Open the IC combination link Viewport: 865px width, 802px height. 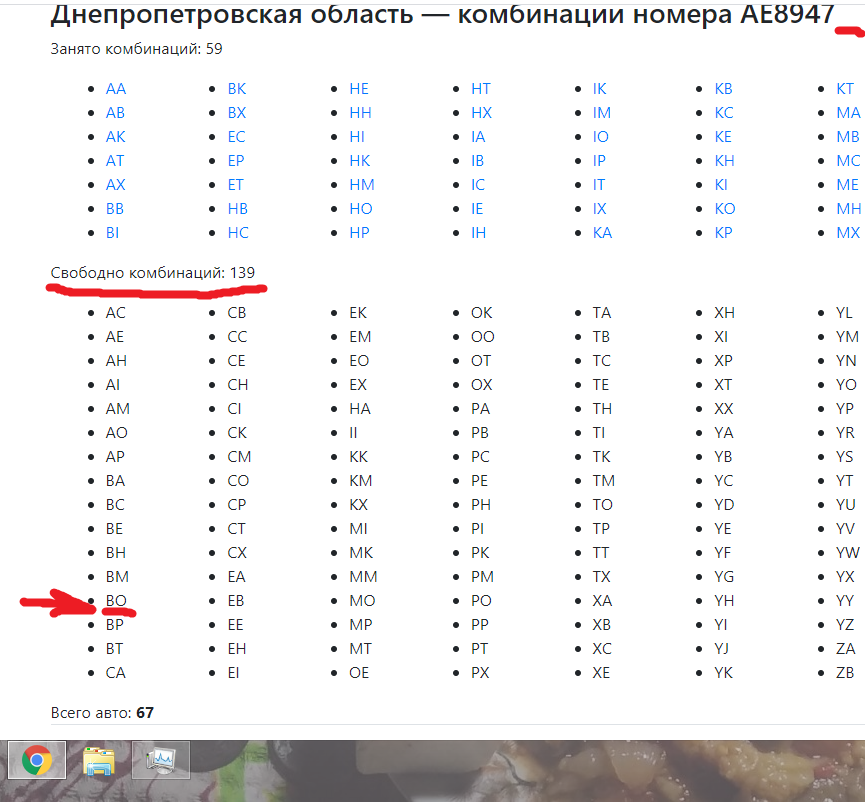(x=478, y=185)
